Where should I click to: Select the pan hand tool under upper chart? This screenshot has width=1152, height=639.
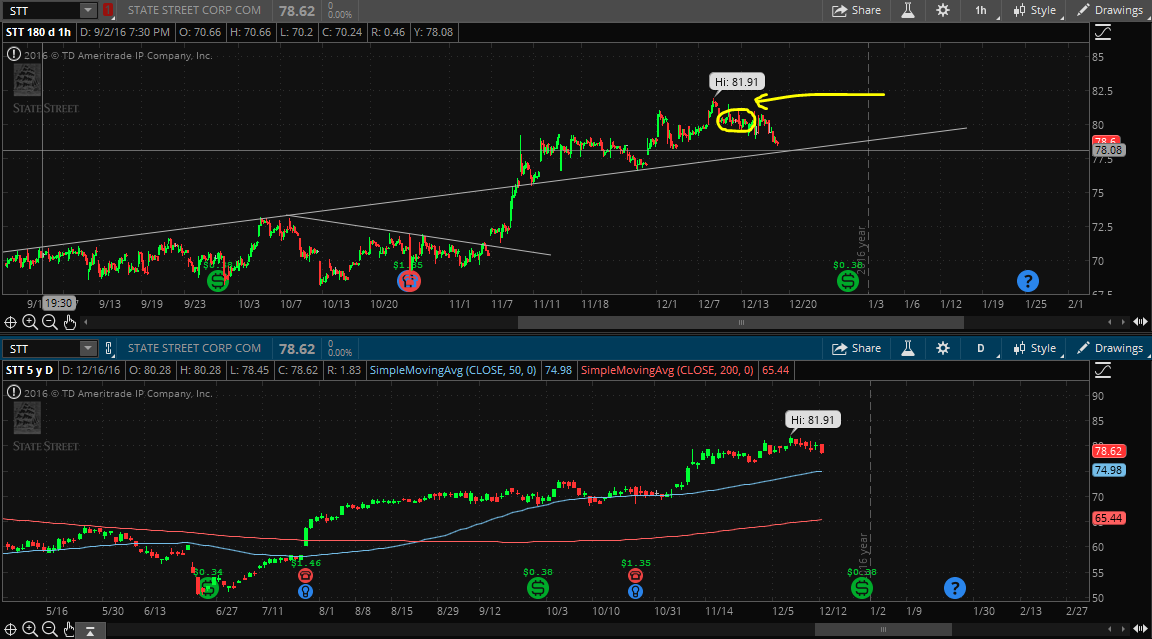tap(69, 322)
